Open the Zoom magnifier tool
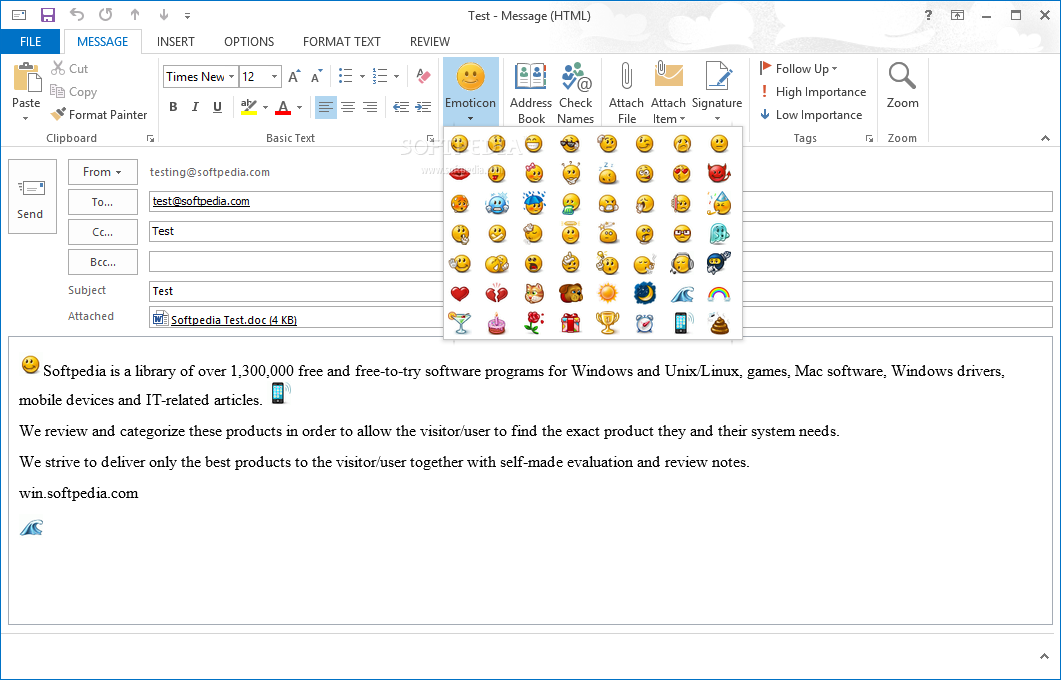Viewport: 1061px width, 680px height. point(902,87)
